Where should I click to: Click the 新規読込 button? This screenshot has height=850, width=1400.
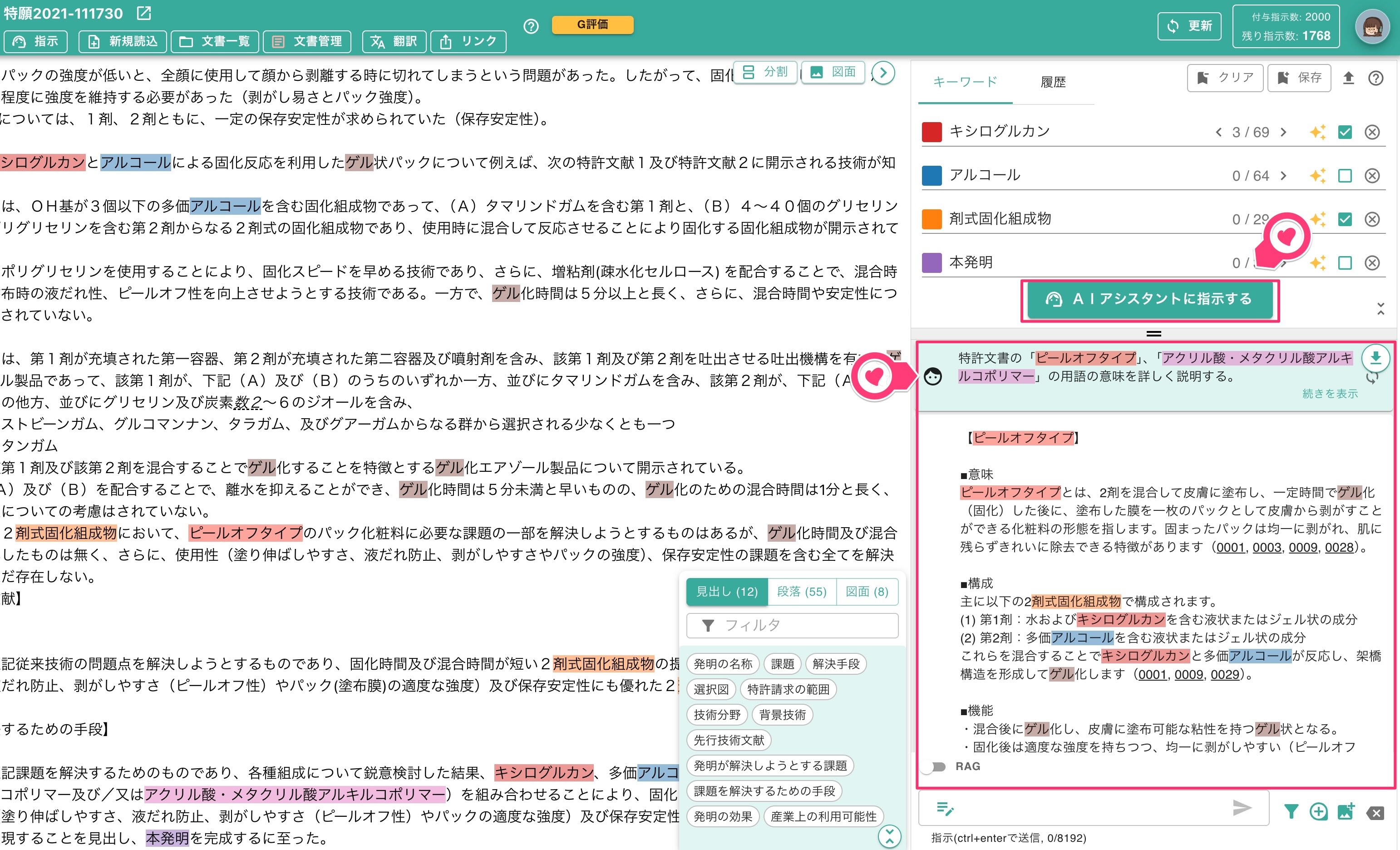[x=123, y=41]
